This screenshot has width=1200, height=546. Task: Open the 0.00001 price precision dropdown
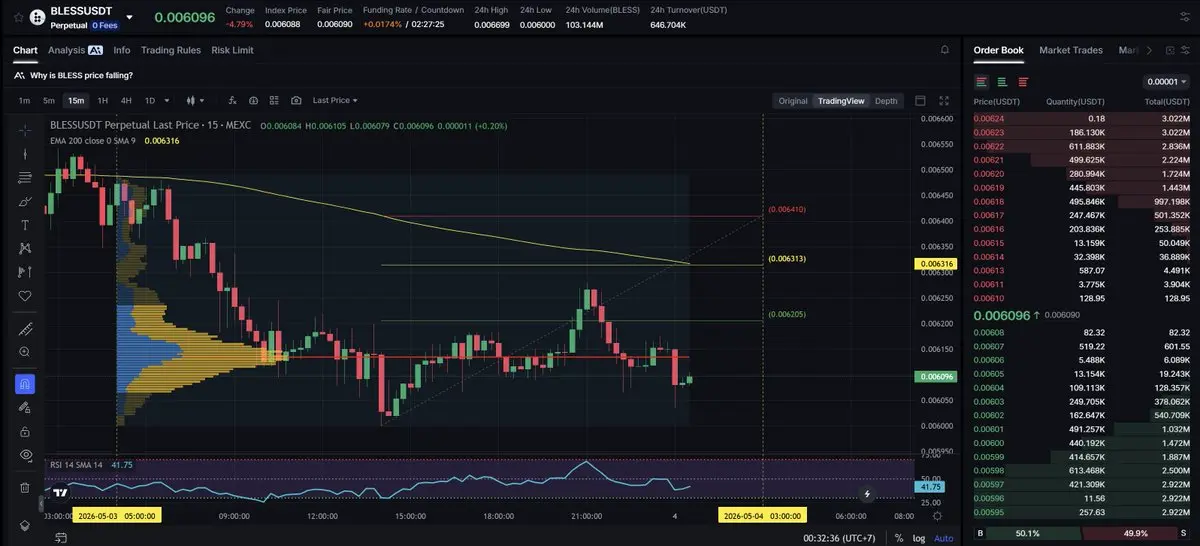click(x=1166, y=81)
